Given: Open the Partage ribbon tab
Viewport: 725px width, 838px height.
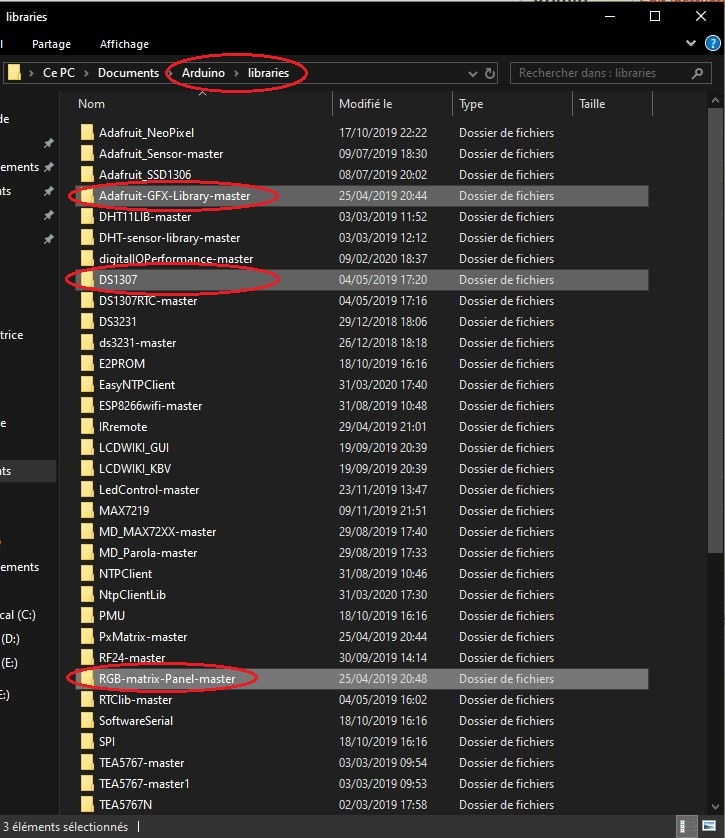Looking at the screenshot, I should click(51, 44).
